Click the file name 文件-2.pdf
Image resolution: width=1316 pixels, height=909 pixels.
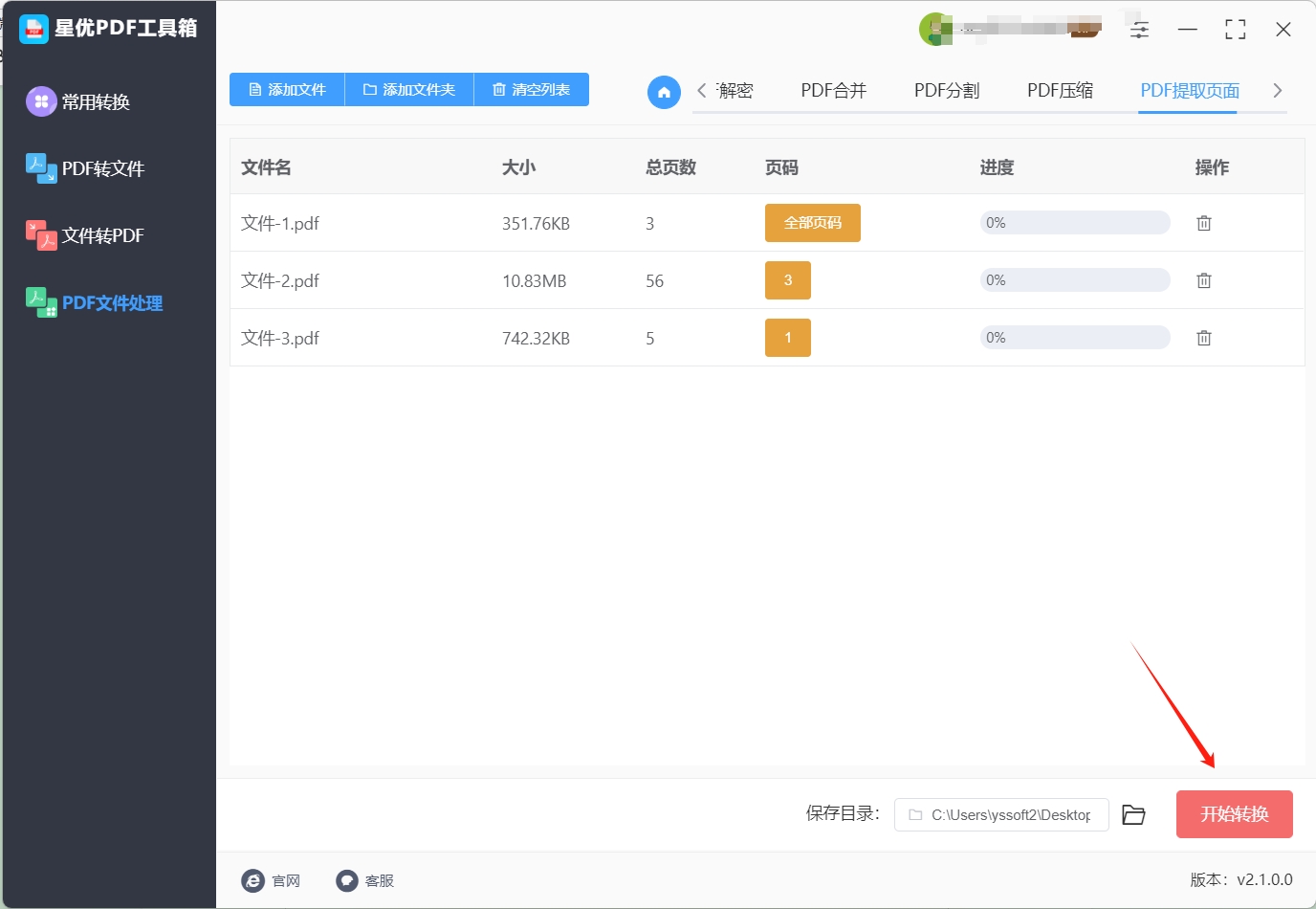point(280,280)
